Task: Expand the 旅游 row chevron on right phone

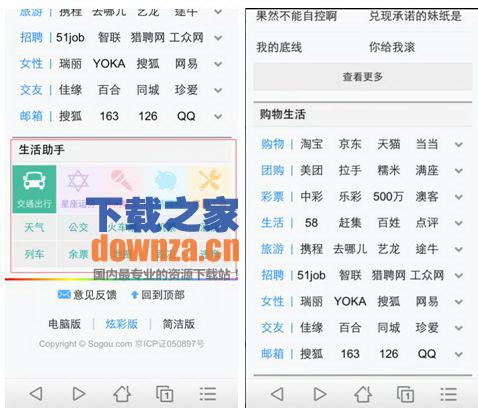Action: (459, 249)
